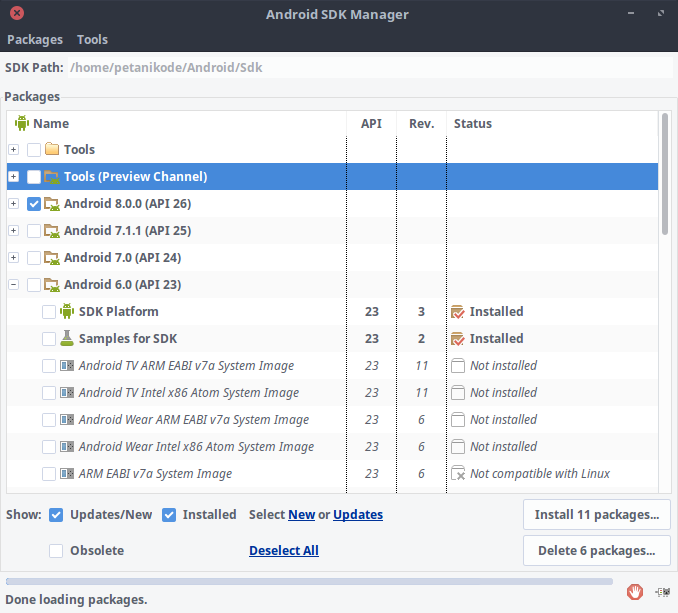
Task: Click the Samples for SDK flask icon
Action: pos(67,338)
